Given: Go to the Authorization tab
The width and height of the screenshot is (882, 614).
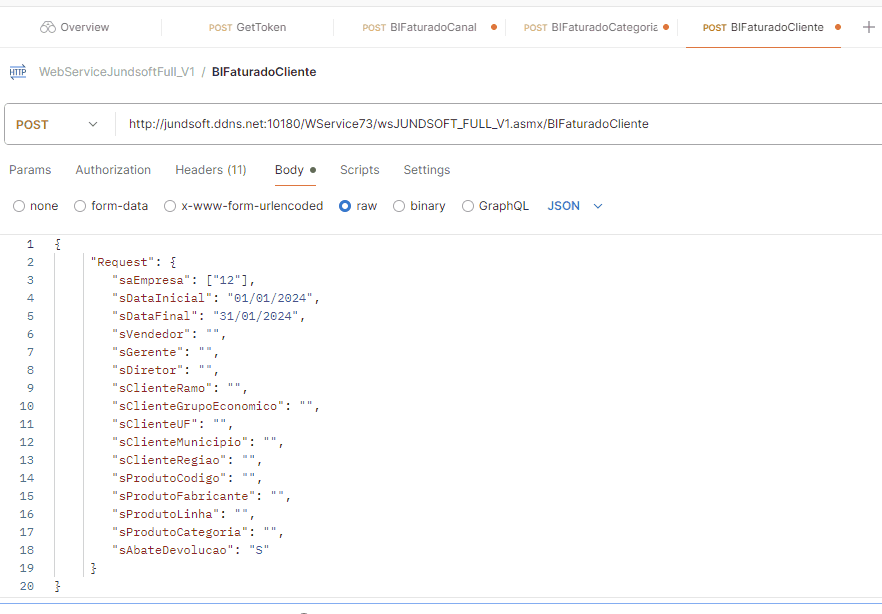Looking at the screenshot, I should [113, 170].
